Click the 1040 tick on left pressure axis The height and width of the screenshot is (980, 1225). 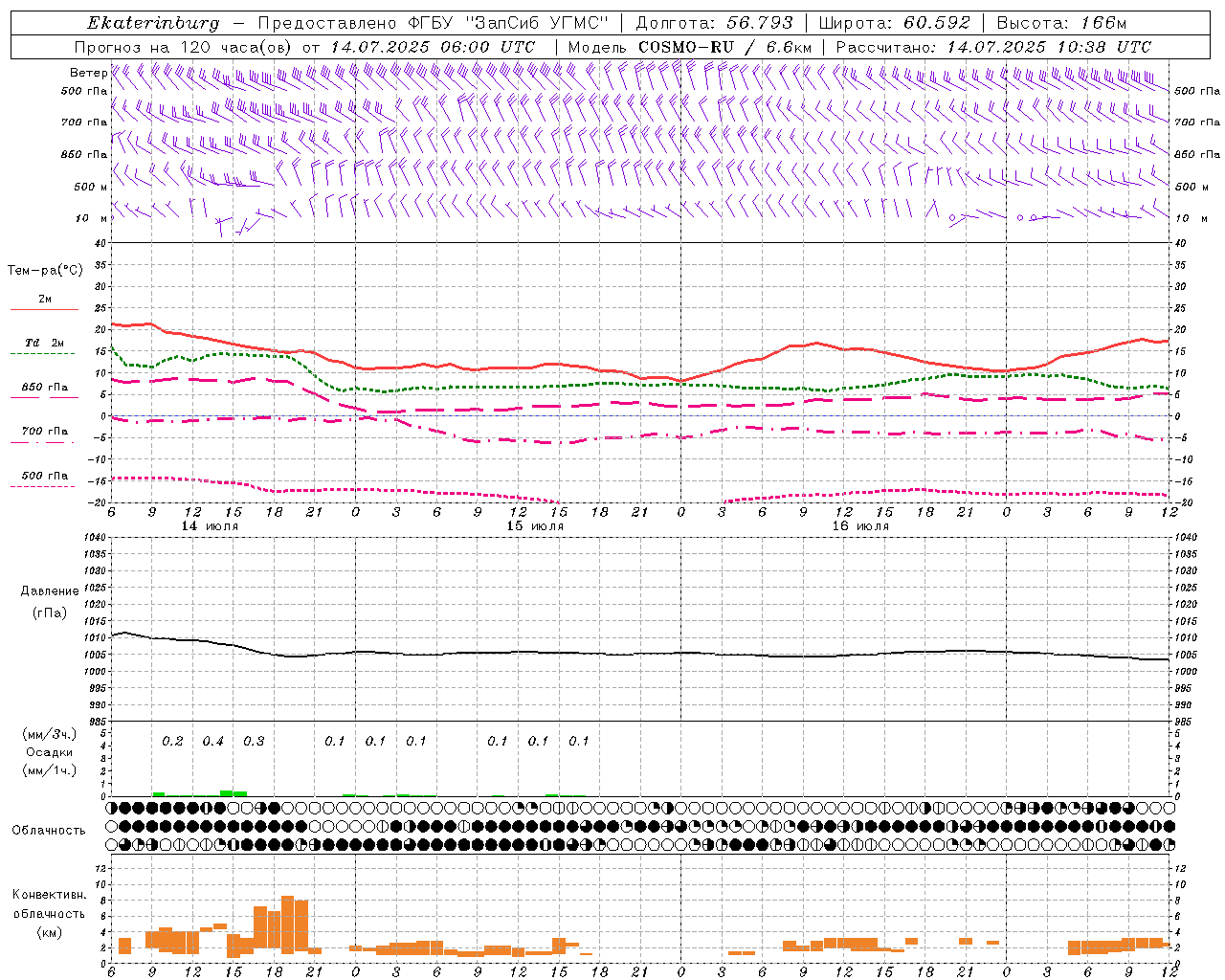(94, 538)
